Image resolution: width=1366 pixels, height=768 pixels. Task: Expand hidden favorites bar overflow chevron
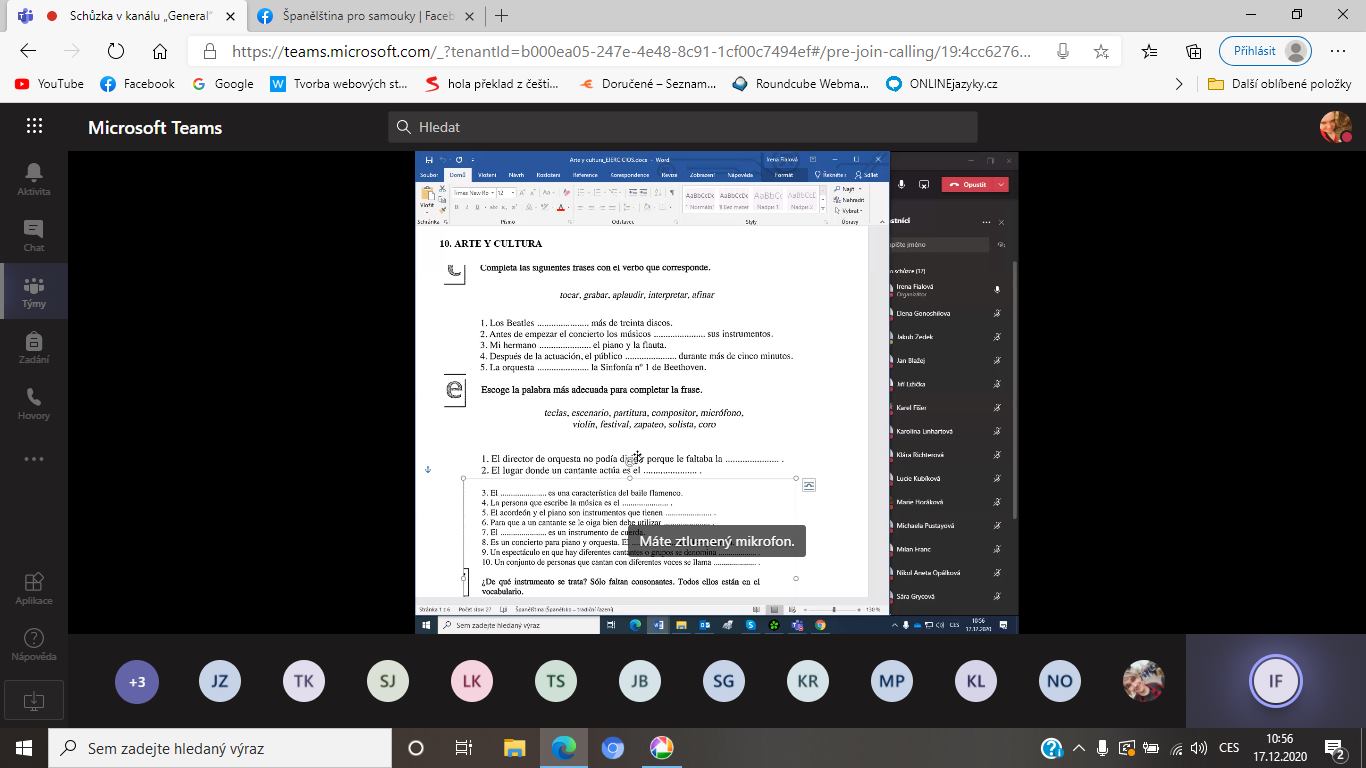[1179, 84]
